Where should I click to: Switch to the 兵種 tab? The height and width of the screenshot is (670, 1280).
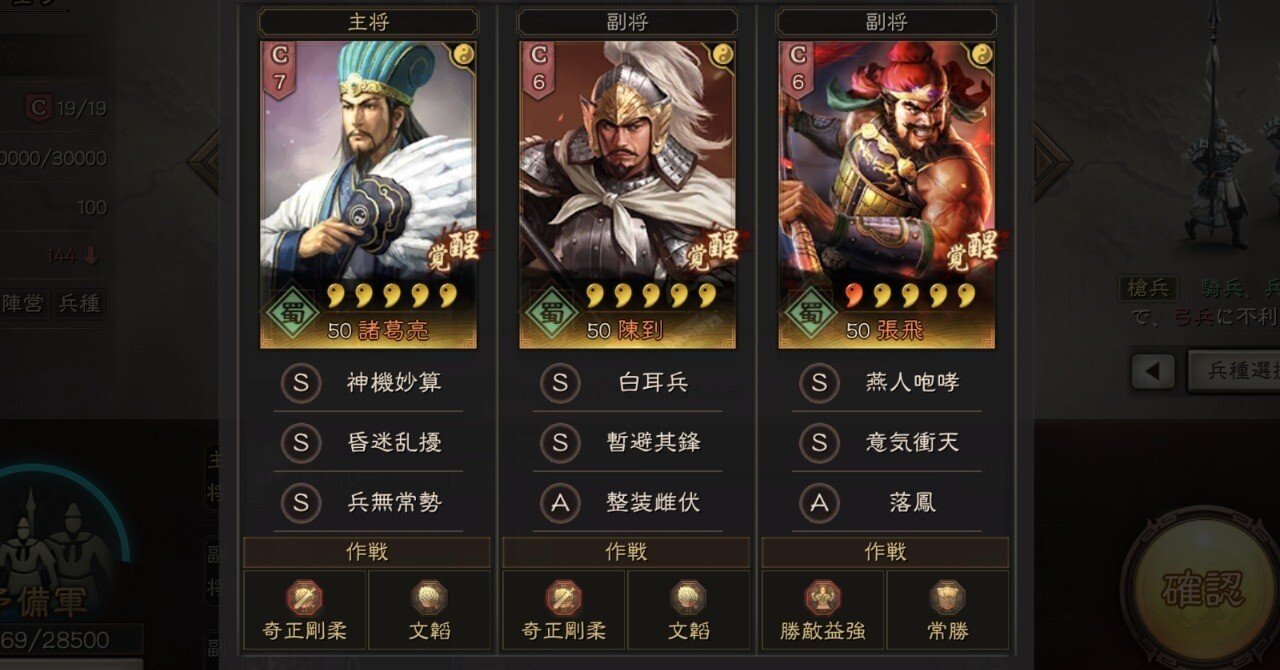(79, 304)
